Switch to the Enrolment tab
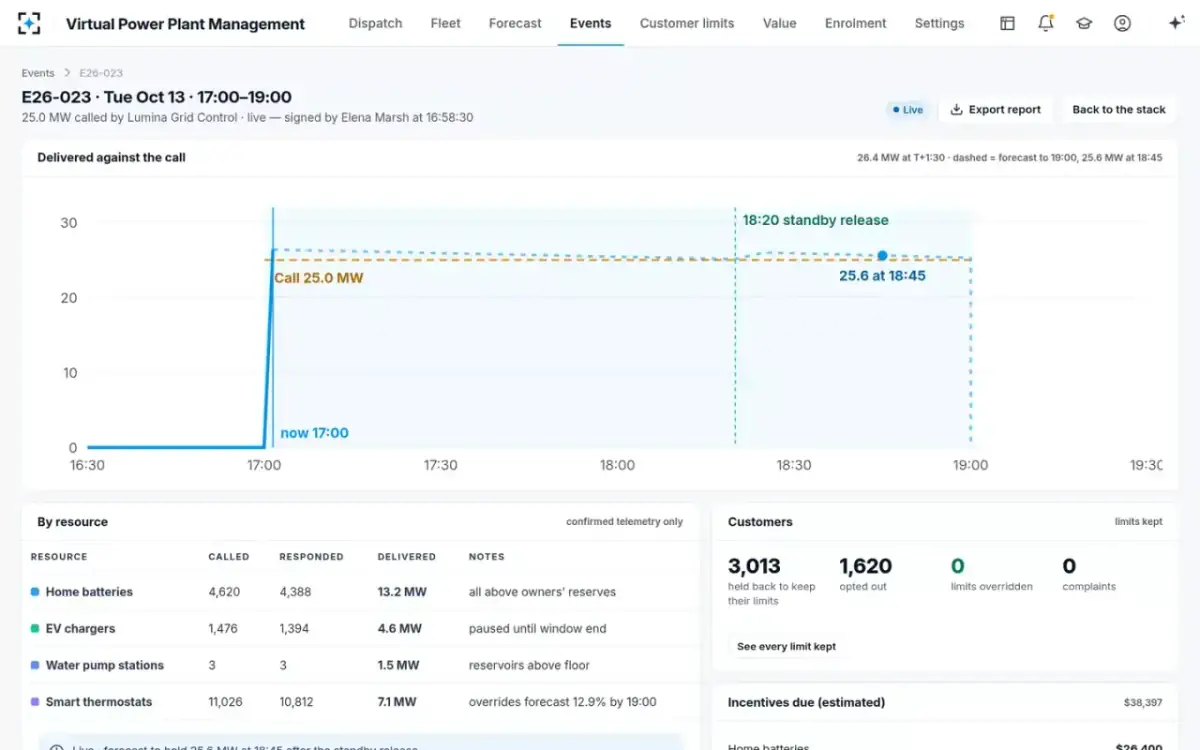1200x750 pixels. (855, 23)
